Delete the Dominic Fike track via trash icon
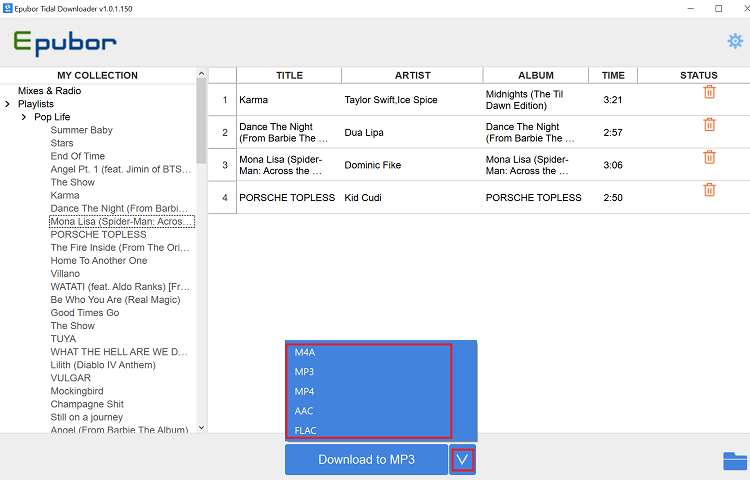This screenshot has height=480, width=750. (x=709, y=157)
